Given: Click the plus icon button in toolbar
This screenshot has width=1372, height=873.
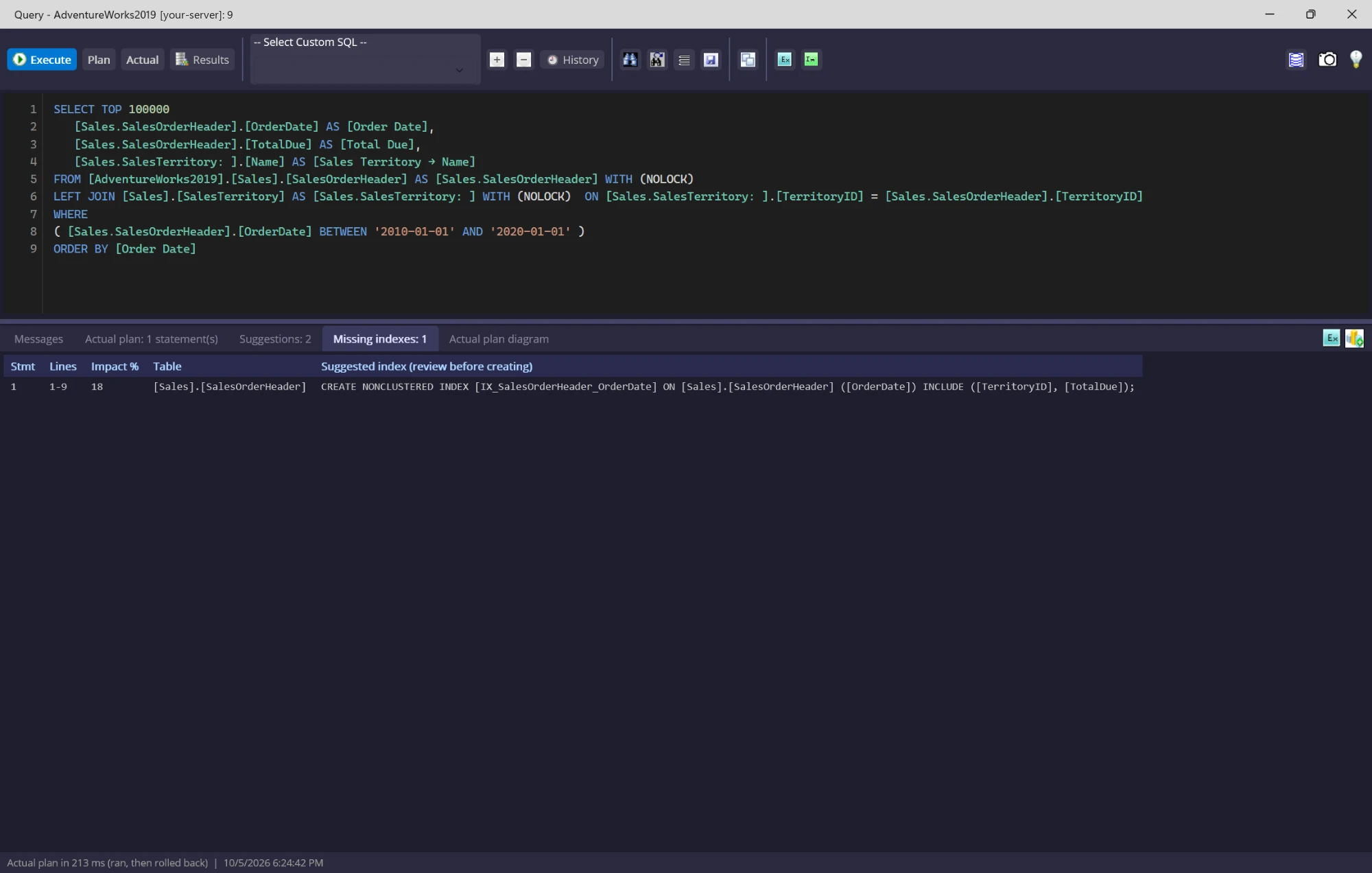Looking at the screenshot, I should (497, 60).
